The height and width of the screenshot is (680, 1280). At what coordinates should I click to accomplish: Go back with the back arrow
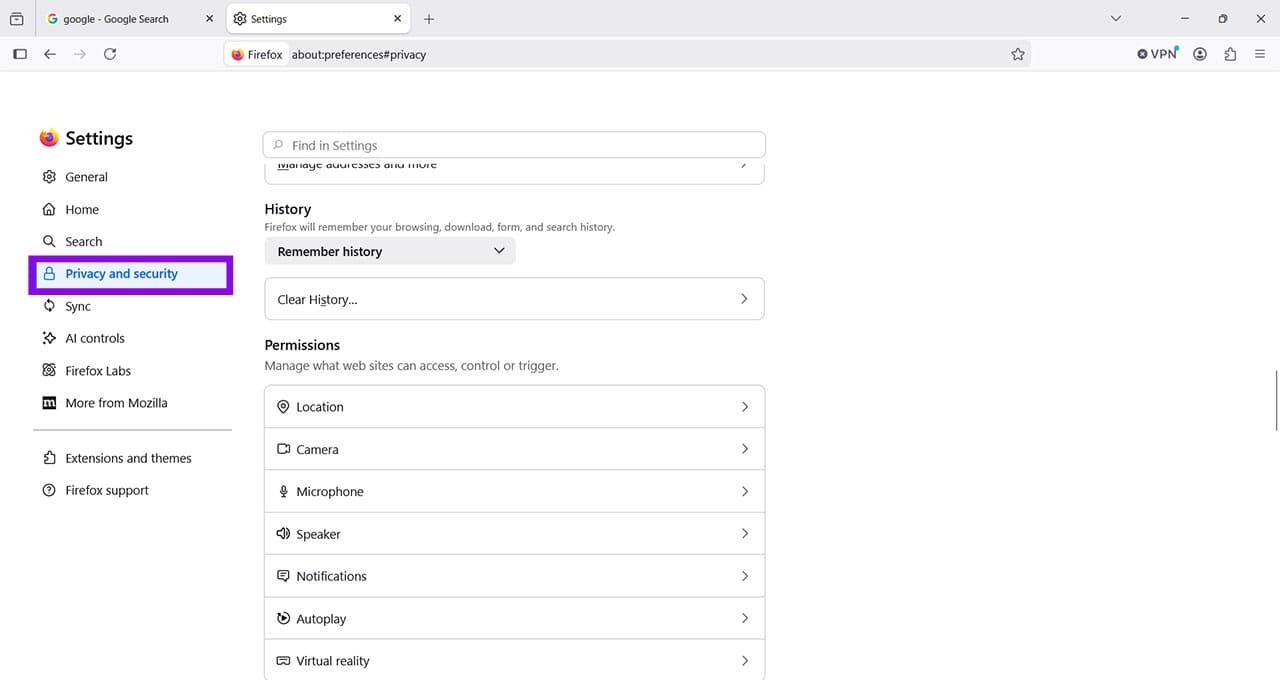pyautogui.click(x=50, y=54)
